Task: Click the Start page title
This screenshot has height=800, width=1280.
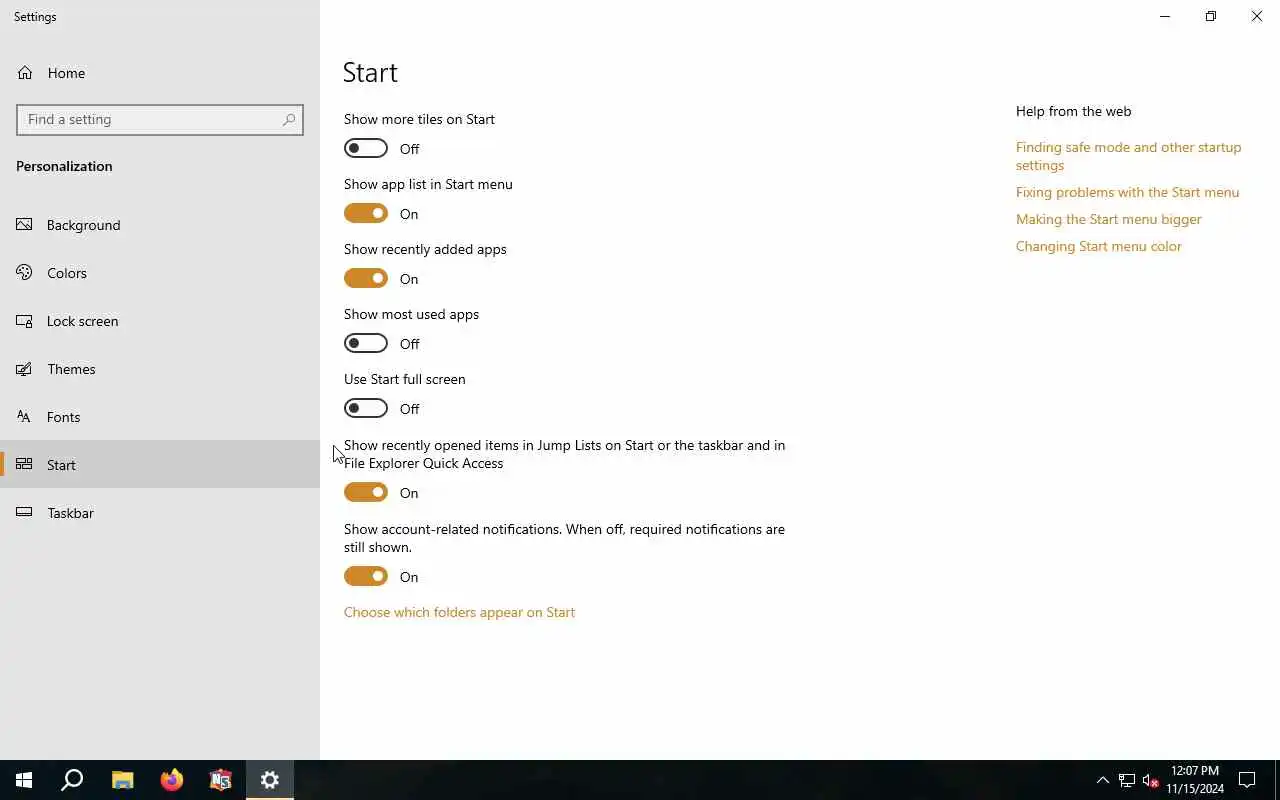Action: [370, 72]
